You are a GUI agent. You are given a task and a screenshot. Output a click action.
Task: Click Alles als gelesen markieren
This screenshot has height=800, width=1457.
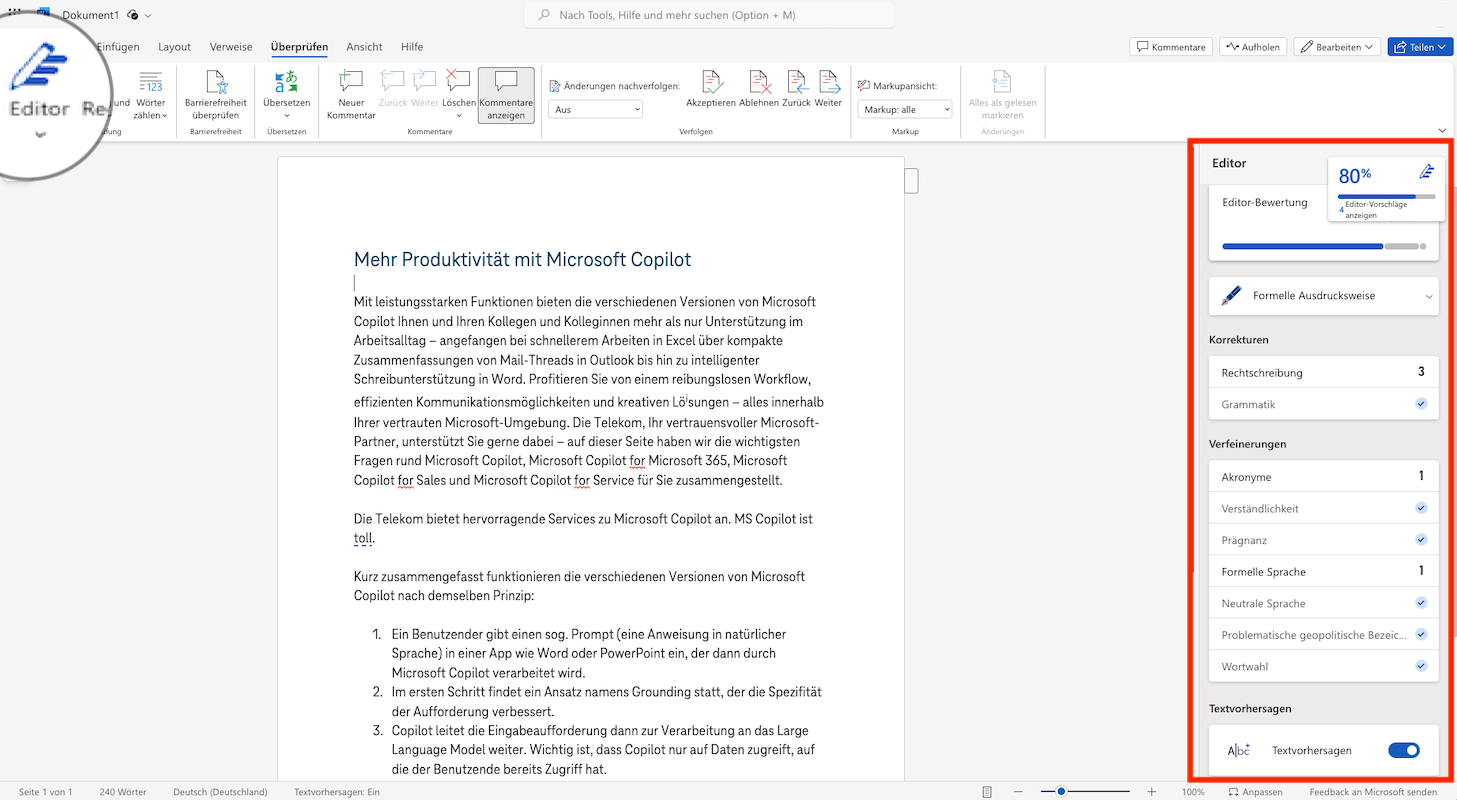tap(1002, 96)
